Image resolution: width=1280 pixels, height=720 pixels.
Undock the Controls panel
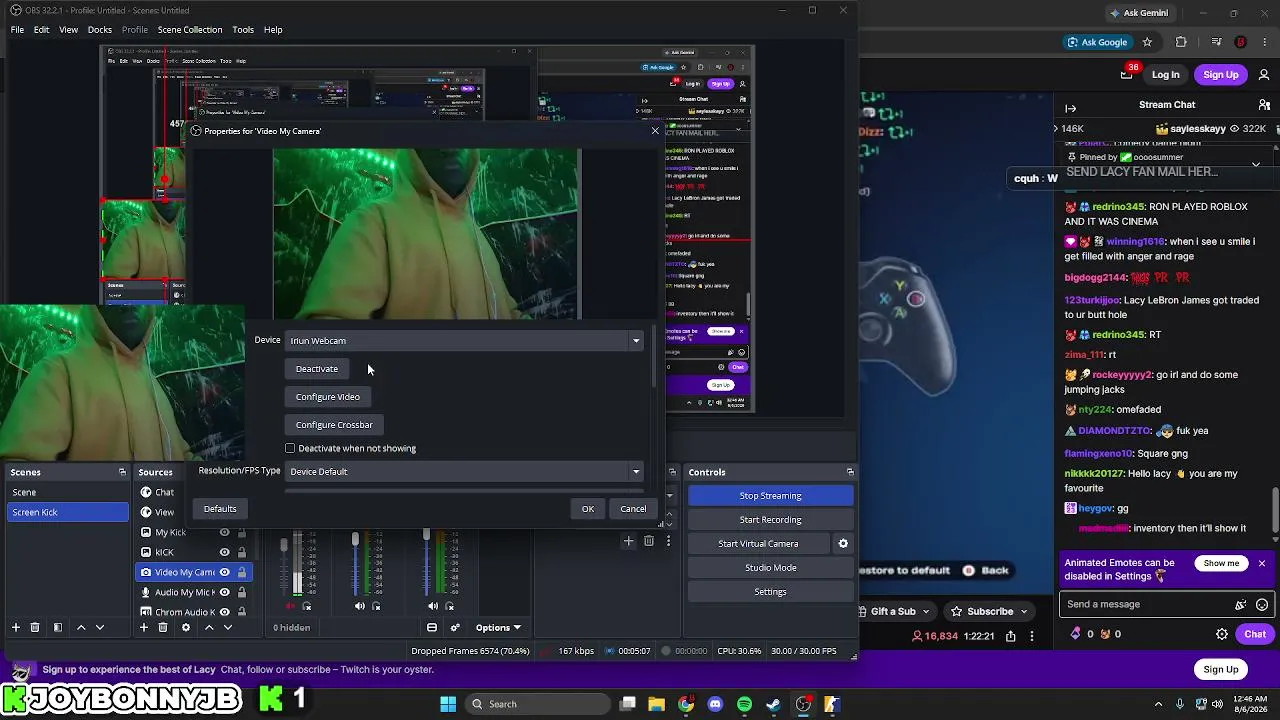tap(850, 472)
